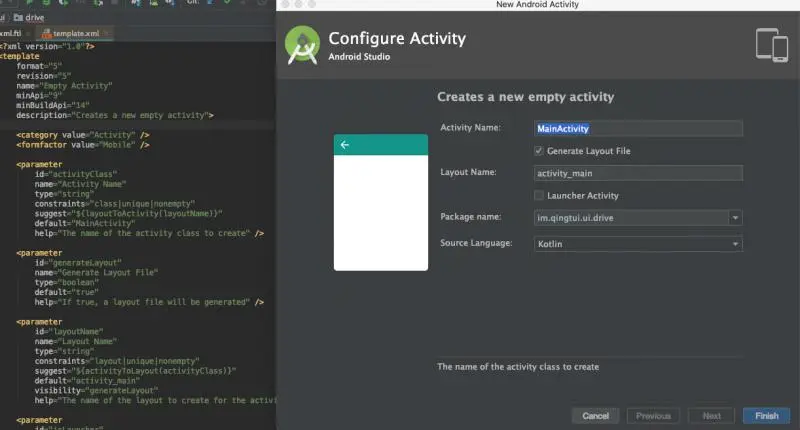The image size is (800, 430).
Task: Open the Source Language dropdown showing Kotlin
Action: click(638, 244)
